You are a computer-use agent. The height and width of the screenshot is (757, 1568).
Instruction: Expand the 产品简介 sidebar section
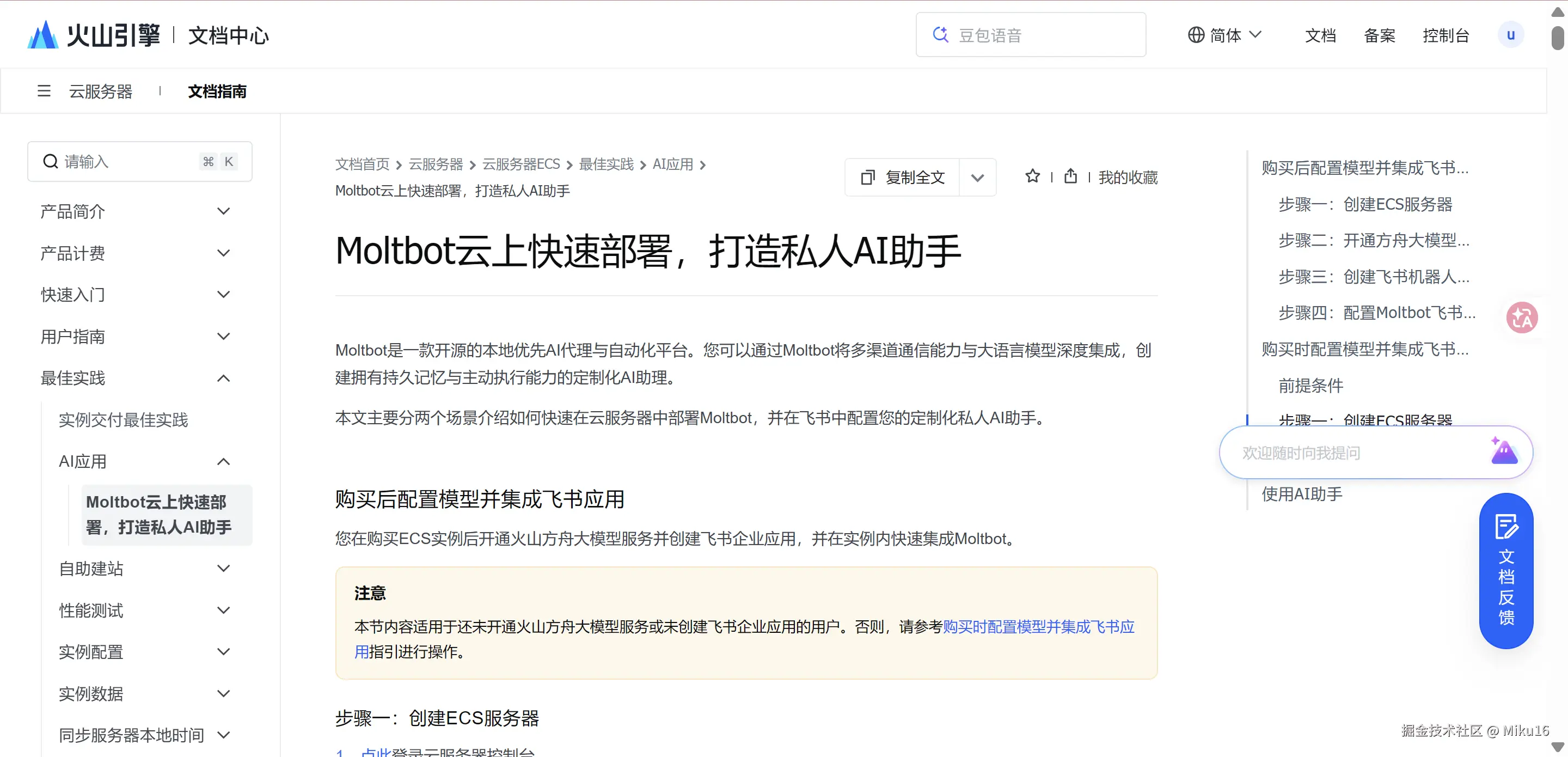point(223,211)
